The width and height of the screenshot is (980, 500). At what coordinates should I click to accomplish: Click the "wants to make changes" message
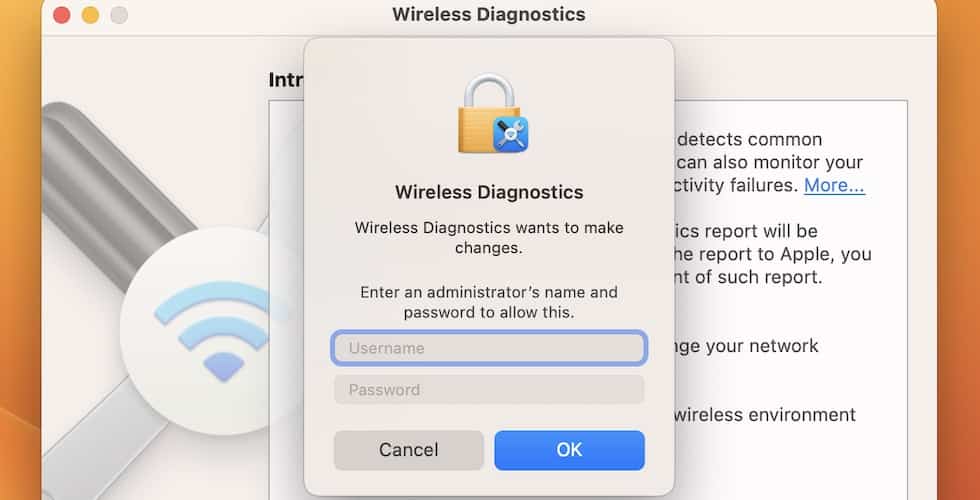pyautogui.click(x=489, y=237)
